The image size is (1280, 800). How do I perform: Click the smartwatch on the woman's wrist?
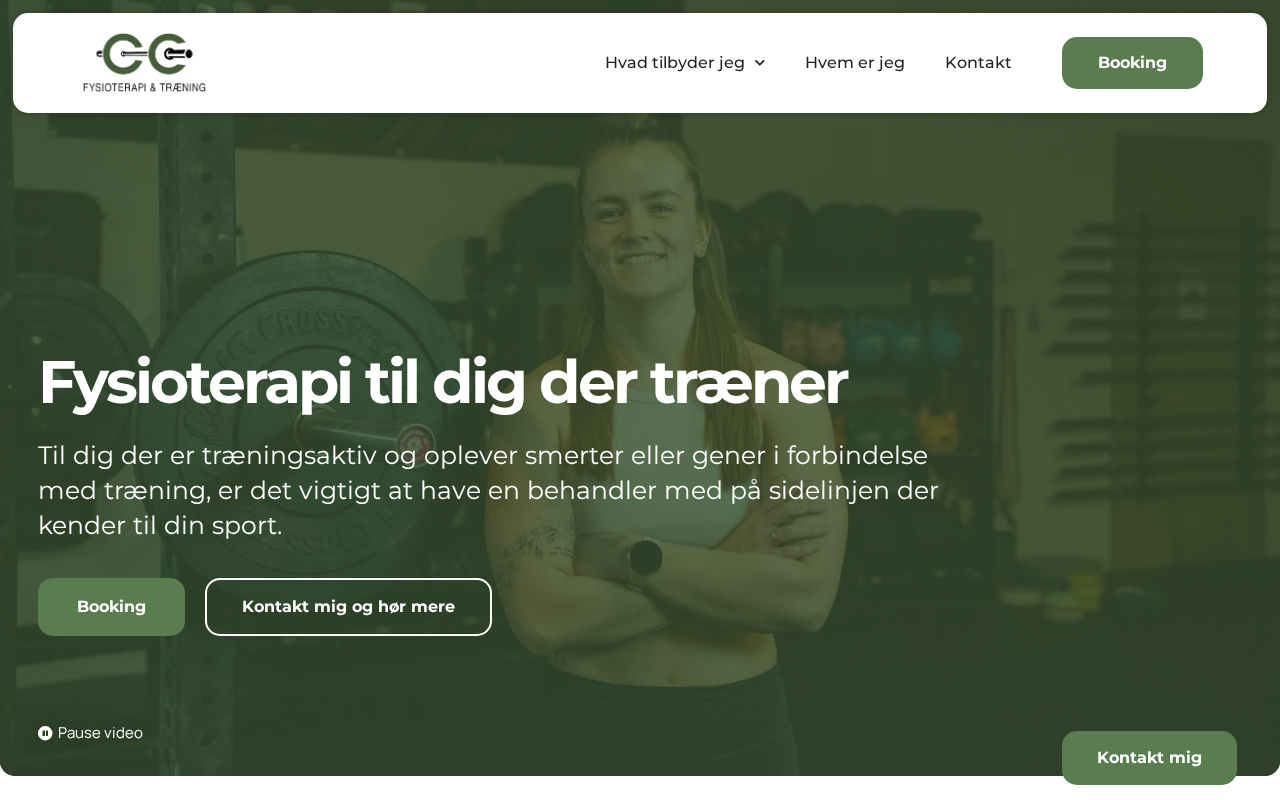click(x=645, y=560)
